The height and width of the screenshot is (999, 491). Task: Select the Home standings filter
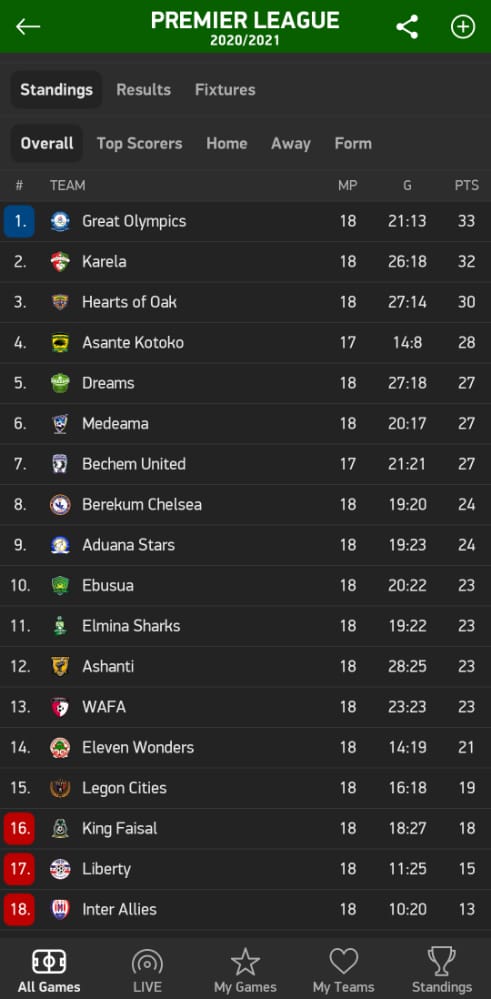tap(227, 143)
